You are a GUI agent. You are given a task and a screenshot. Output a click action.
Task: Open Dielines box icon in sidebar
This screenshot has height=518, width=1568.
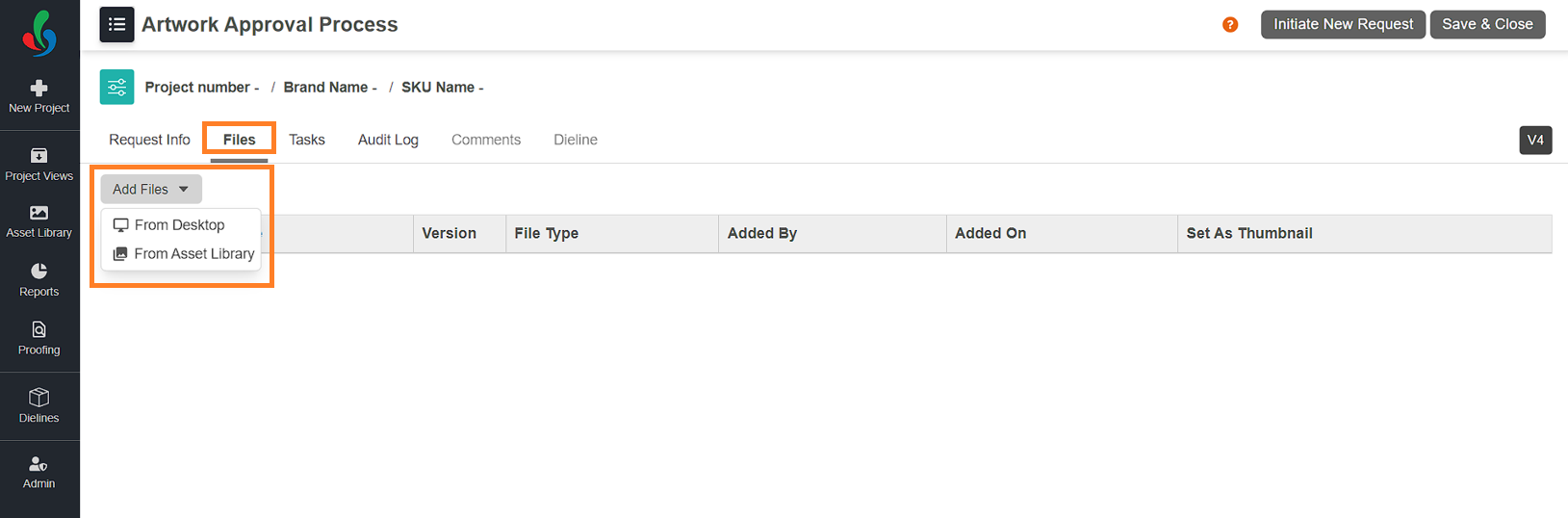pos(39,397)
